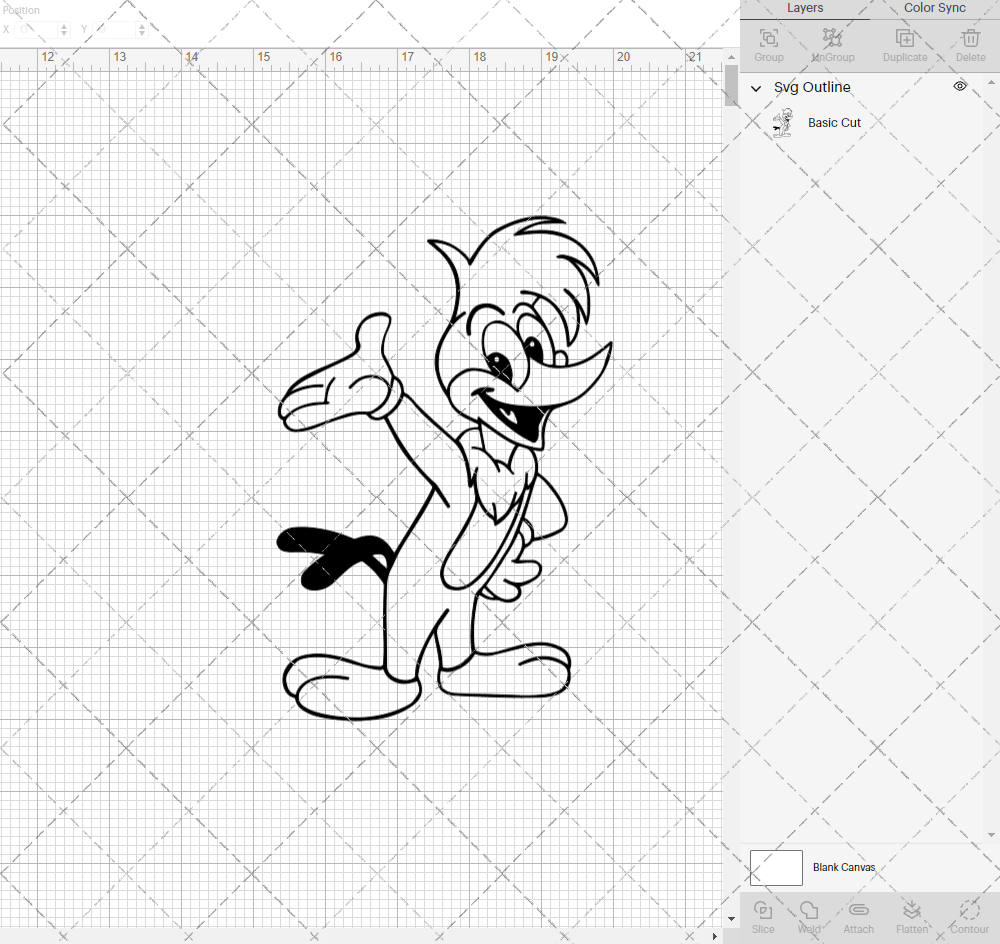This screenshot has width=1000, height=944.
Task: Click canvas vertical scrollbar down arrow
Action: click(x=731, y=919)
